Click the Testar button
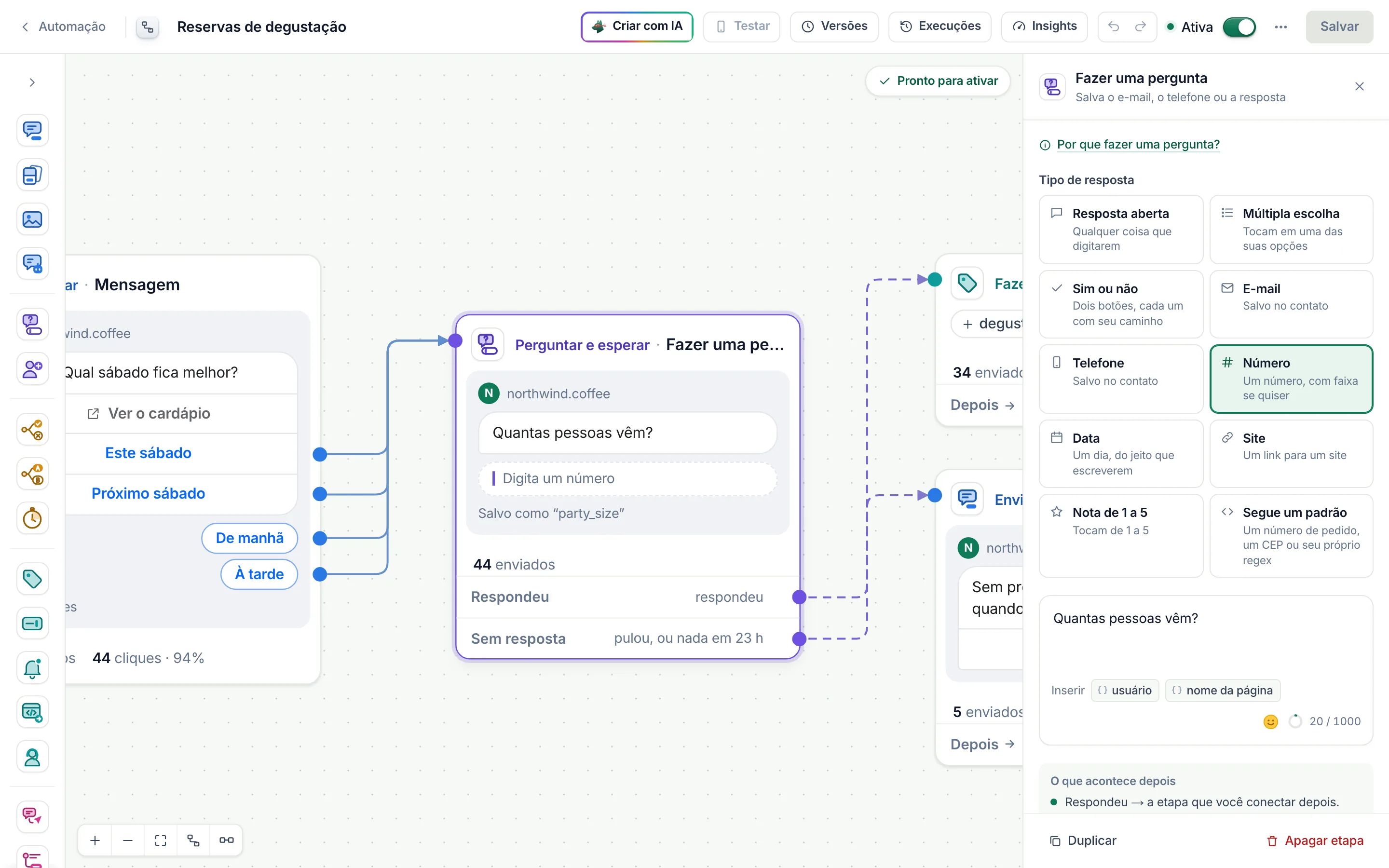This screenshot has width=1389, height=868. (742, 27)
